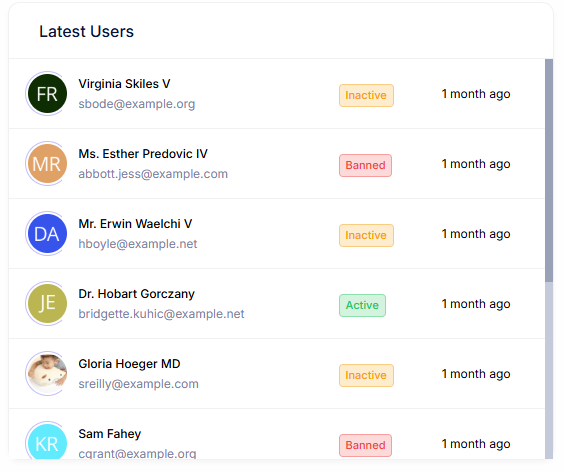This screenshot has width=564, height=472.
Task: Open the DA avatar of Erwin Waelchi
Action: (47, 234)
